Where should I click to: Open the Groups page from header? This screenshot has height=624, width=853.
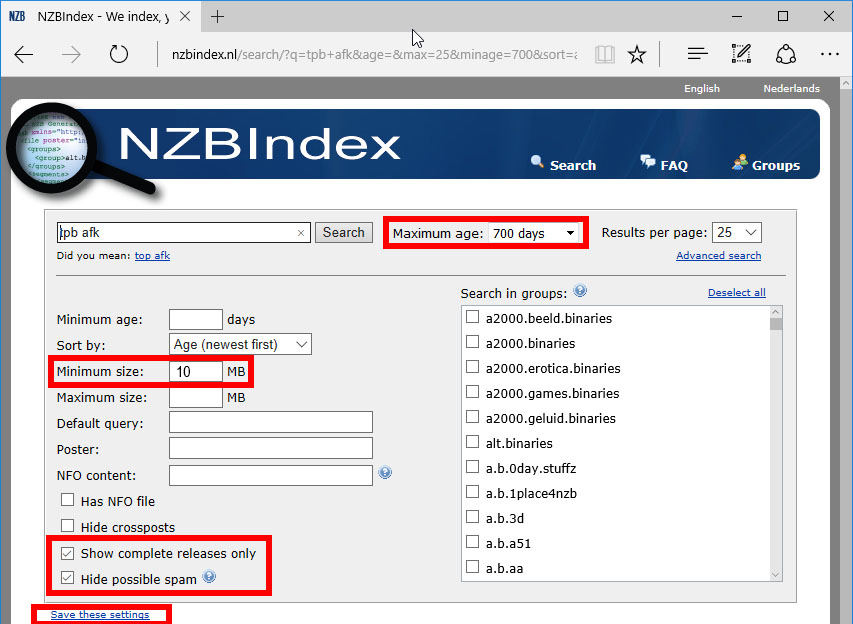click(766, 164)
